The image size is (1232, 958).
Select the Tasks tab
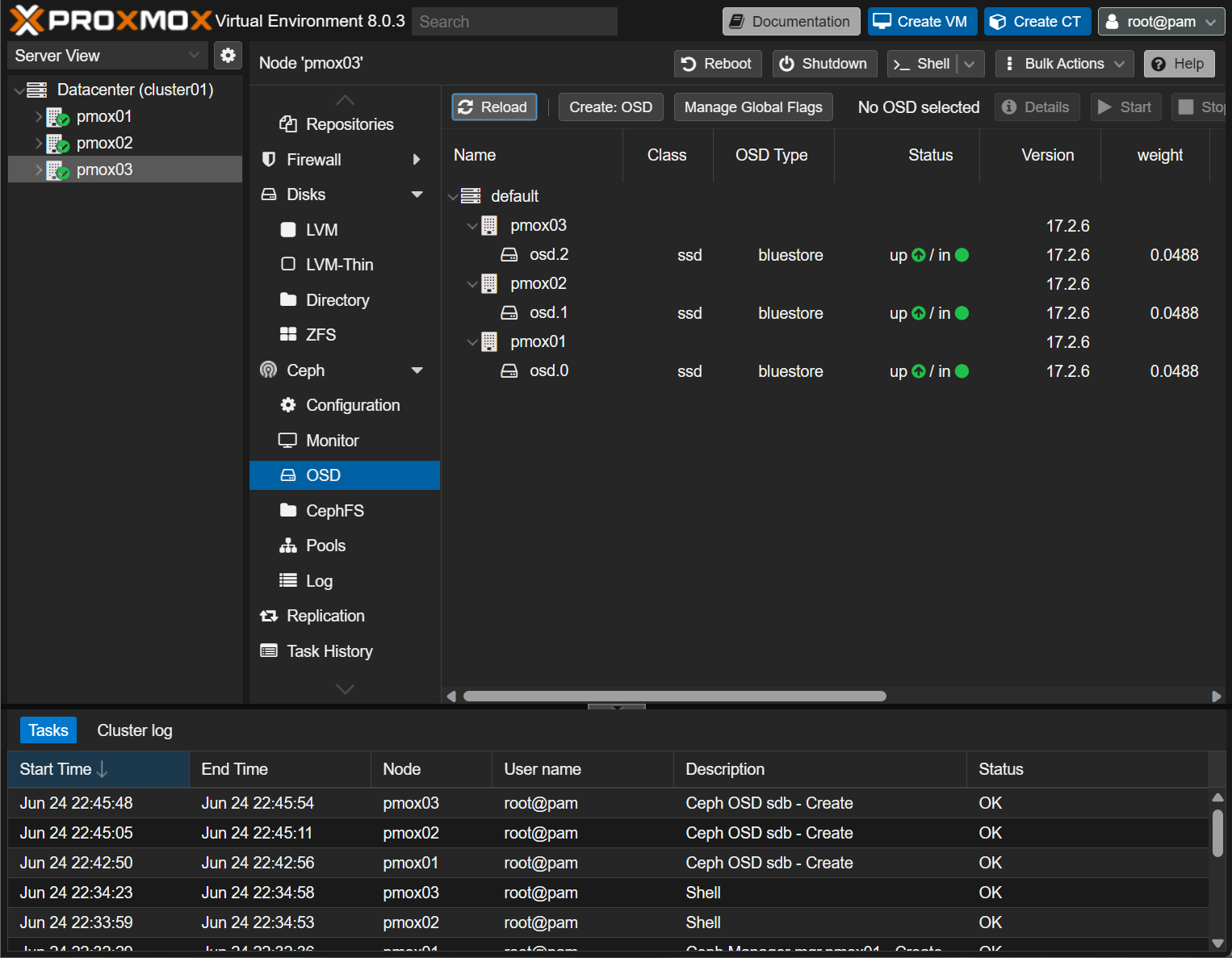point(48,730)
